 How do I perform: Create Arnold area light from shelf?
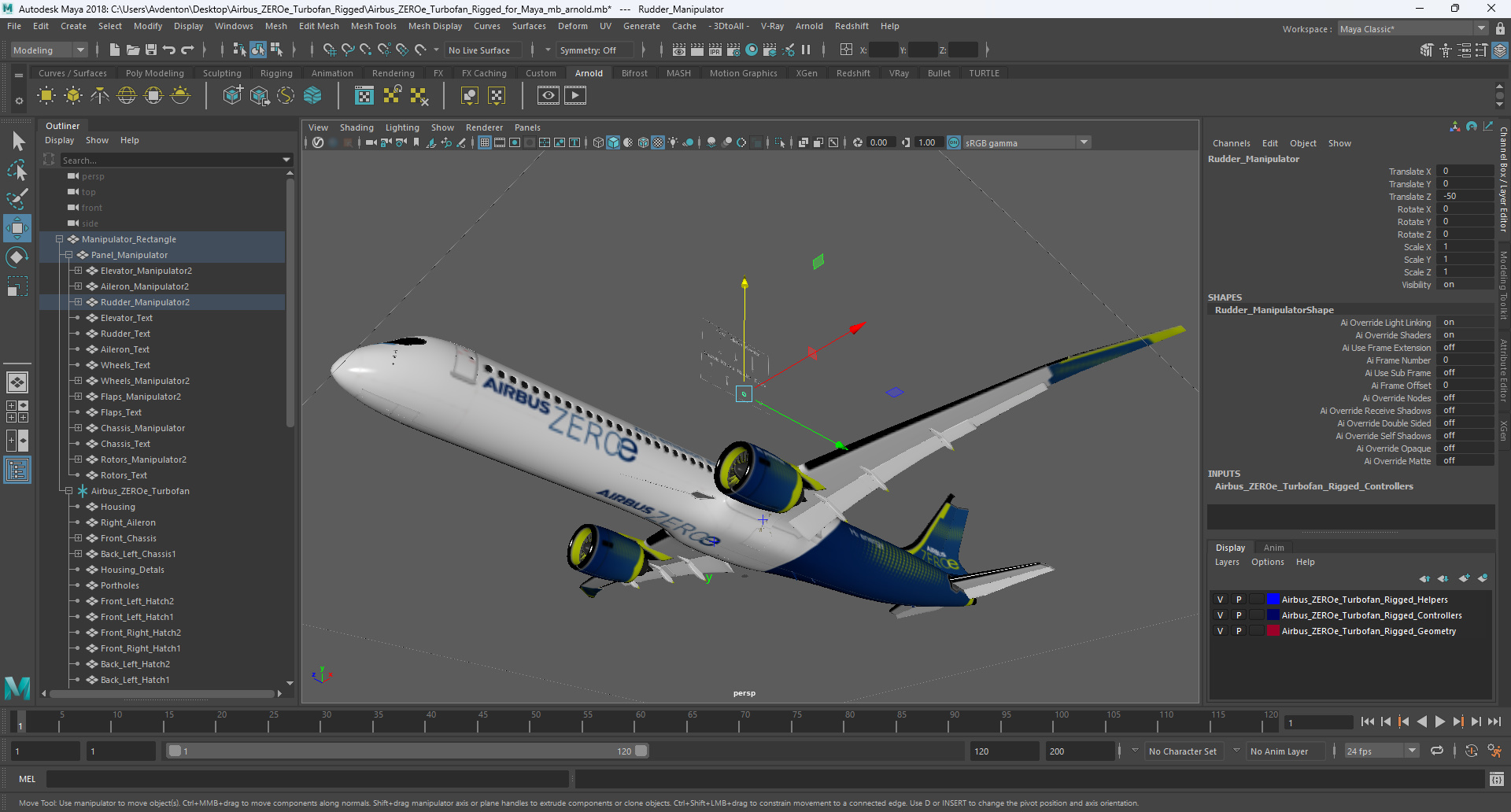click(x=46, y=96)
